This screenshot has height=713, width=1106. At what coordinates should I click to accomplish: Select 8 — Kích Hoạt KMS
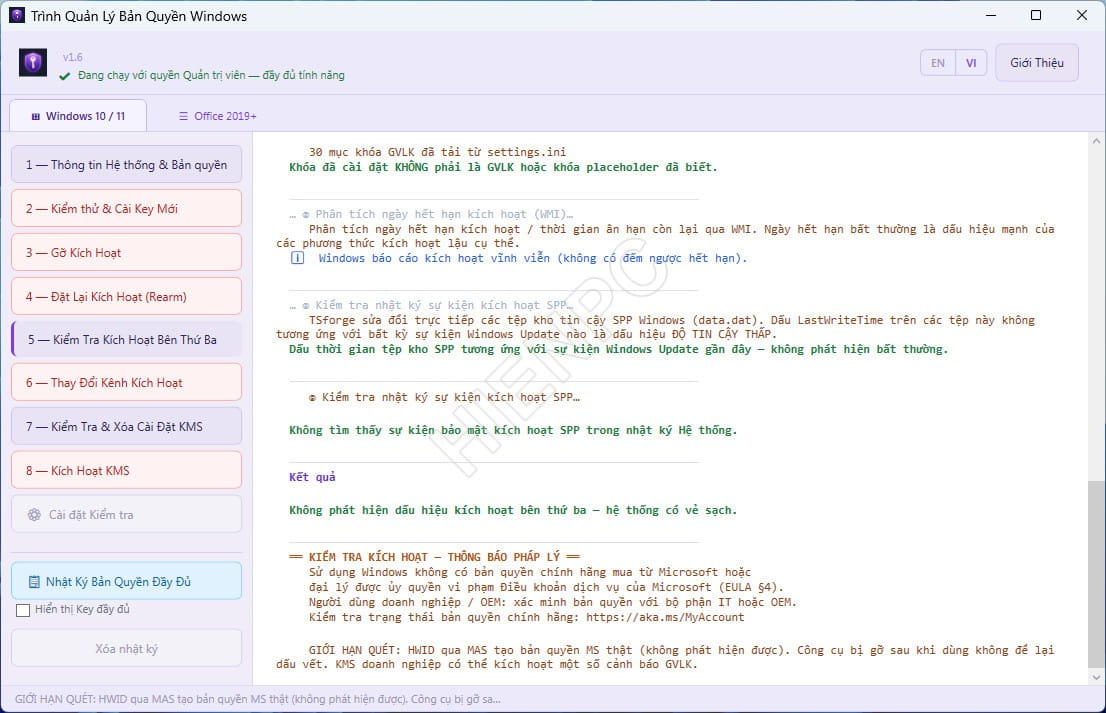click(x=126, y=470)
